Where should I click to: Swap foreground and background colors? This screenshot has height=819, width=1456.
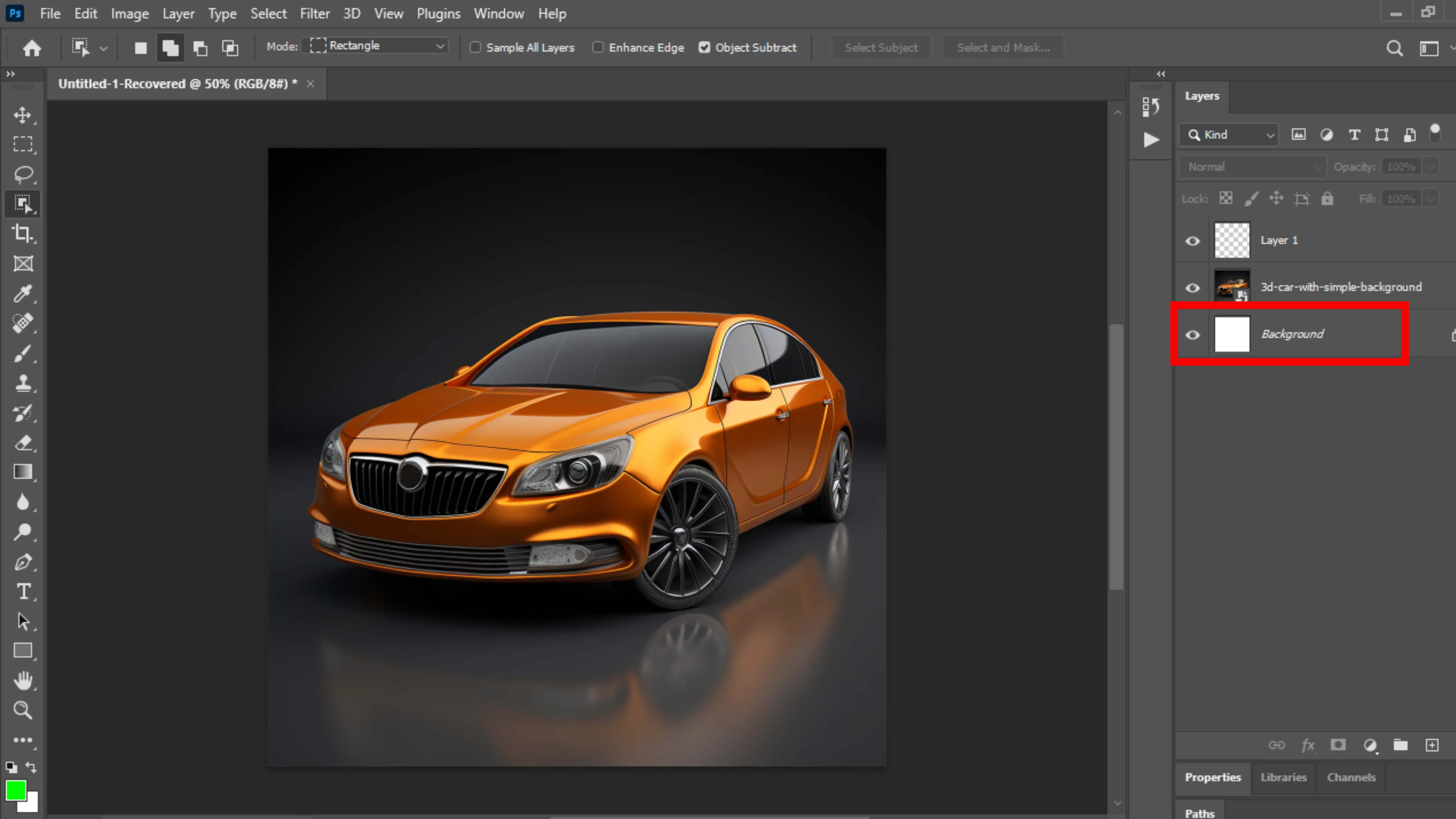tap(32, 768)
